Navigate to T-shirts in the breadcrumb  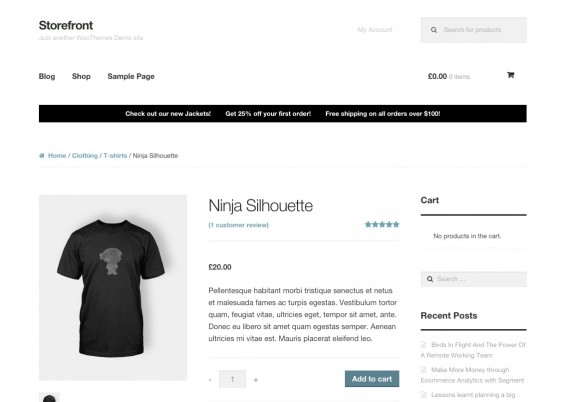point(115,156)
